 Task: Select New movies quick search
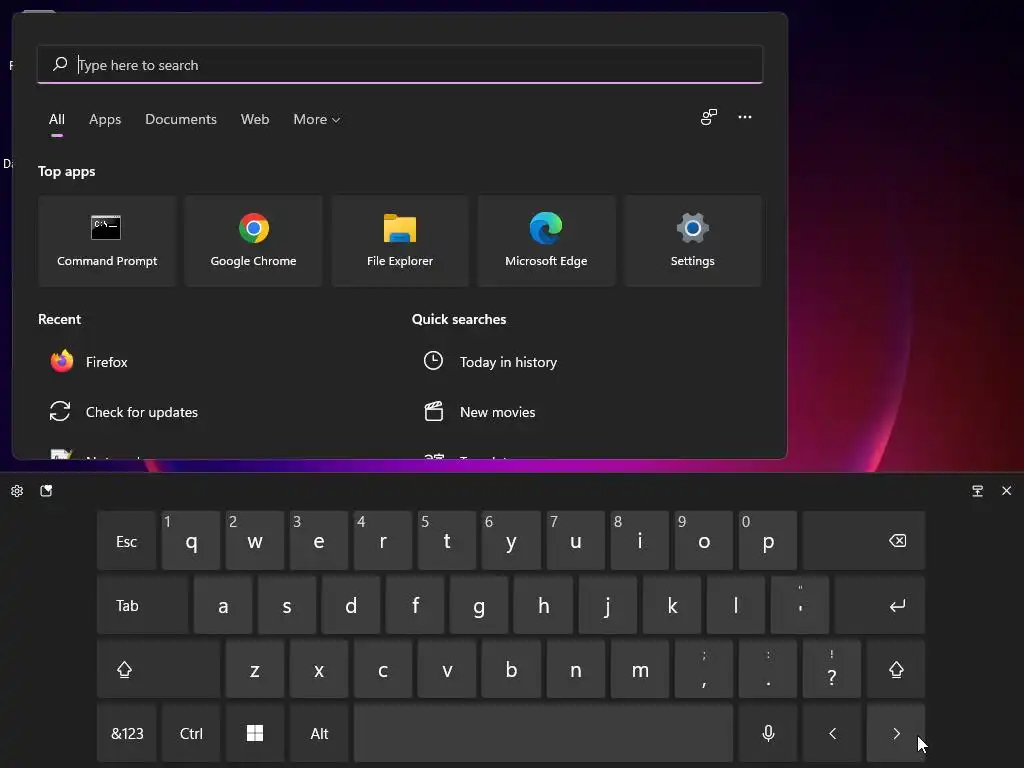[x=479, y=412]
